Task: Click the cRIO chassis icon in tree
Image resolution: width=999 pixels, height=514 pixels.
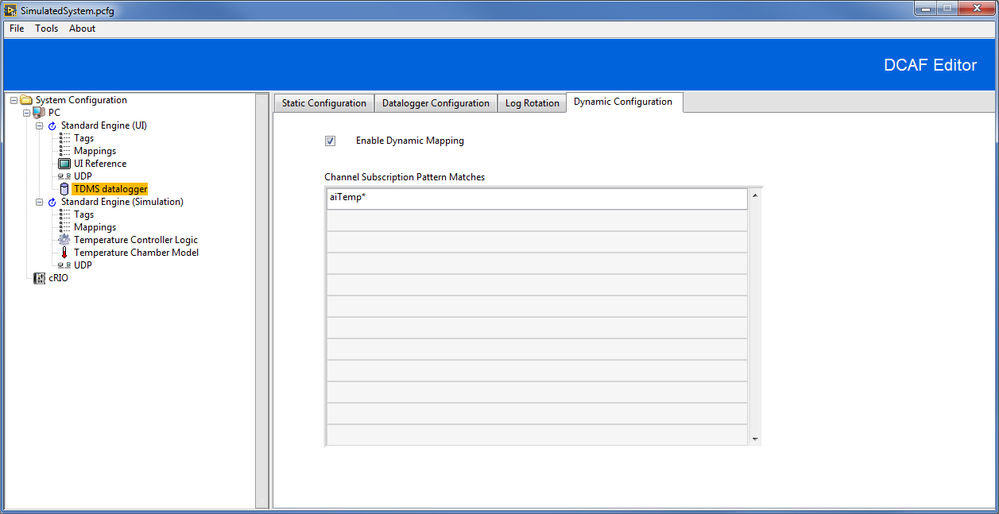Action: (40, 278)
